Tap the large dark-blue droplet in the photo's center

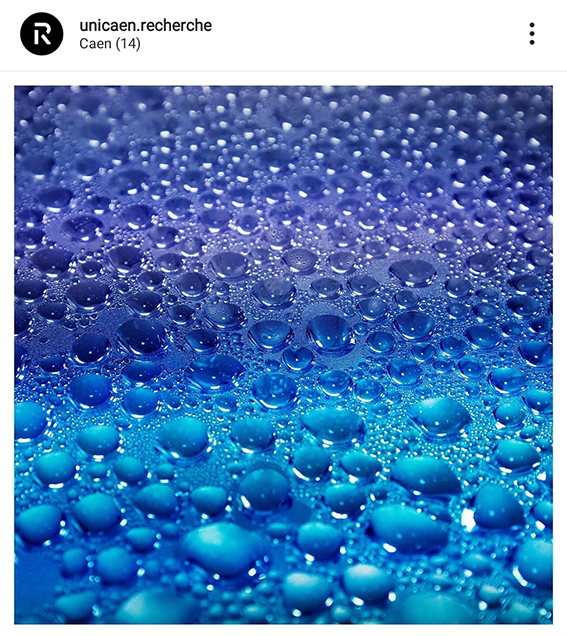point(329,333)
